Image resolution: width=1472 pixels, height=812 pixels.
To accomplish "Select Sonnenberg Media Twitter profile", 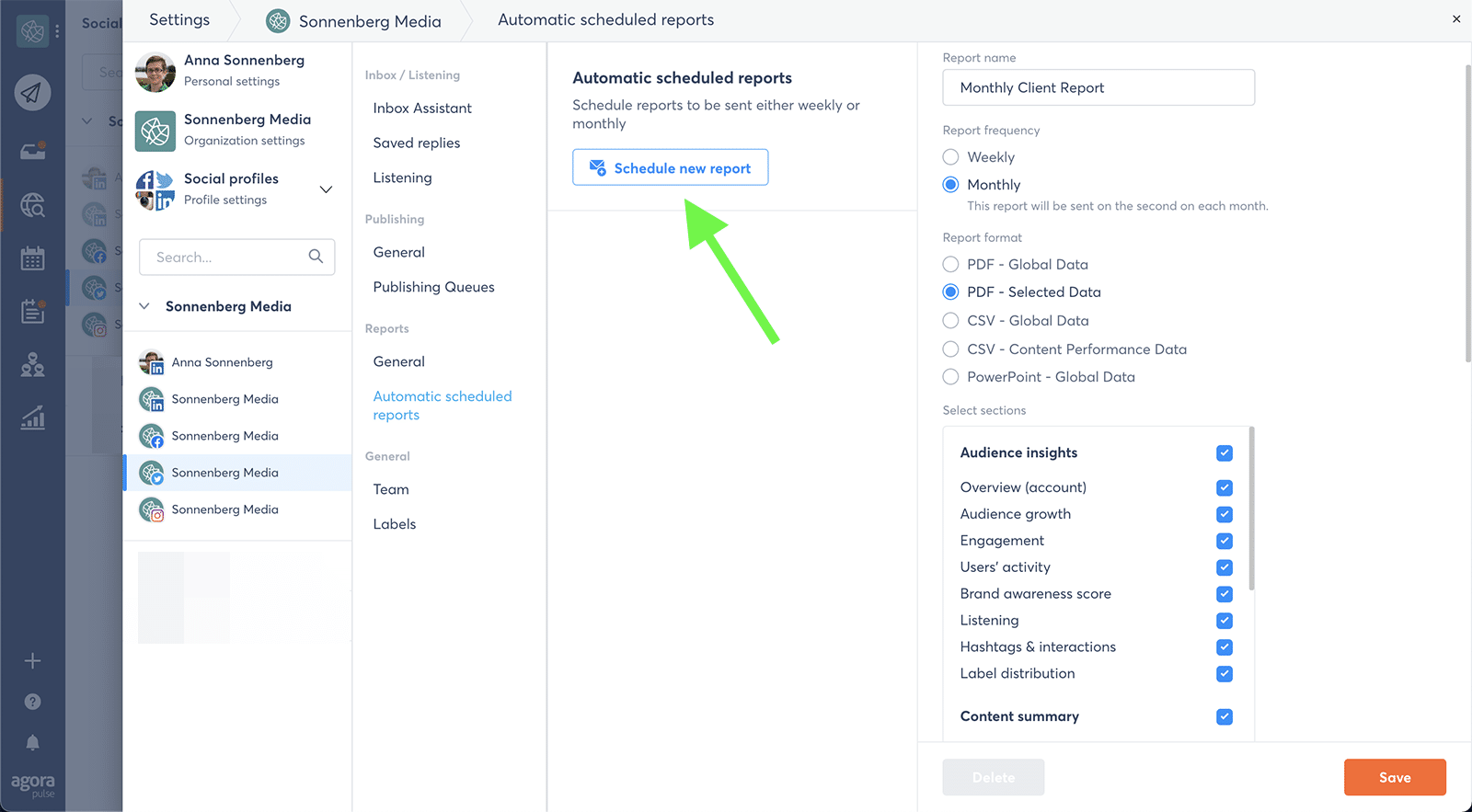I will (x=237, y=473).
